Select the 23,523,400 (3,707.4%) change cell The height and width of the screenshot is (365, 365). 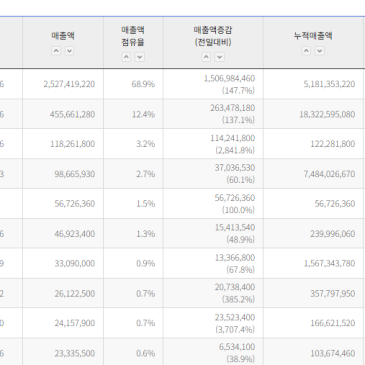(x=213, y=323)
